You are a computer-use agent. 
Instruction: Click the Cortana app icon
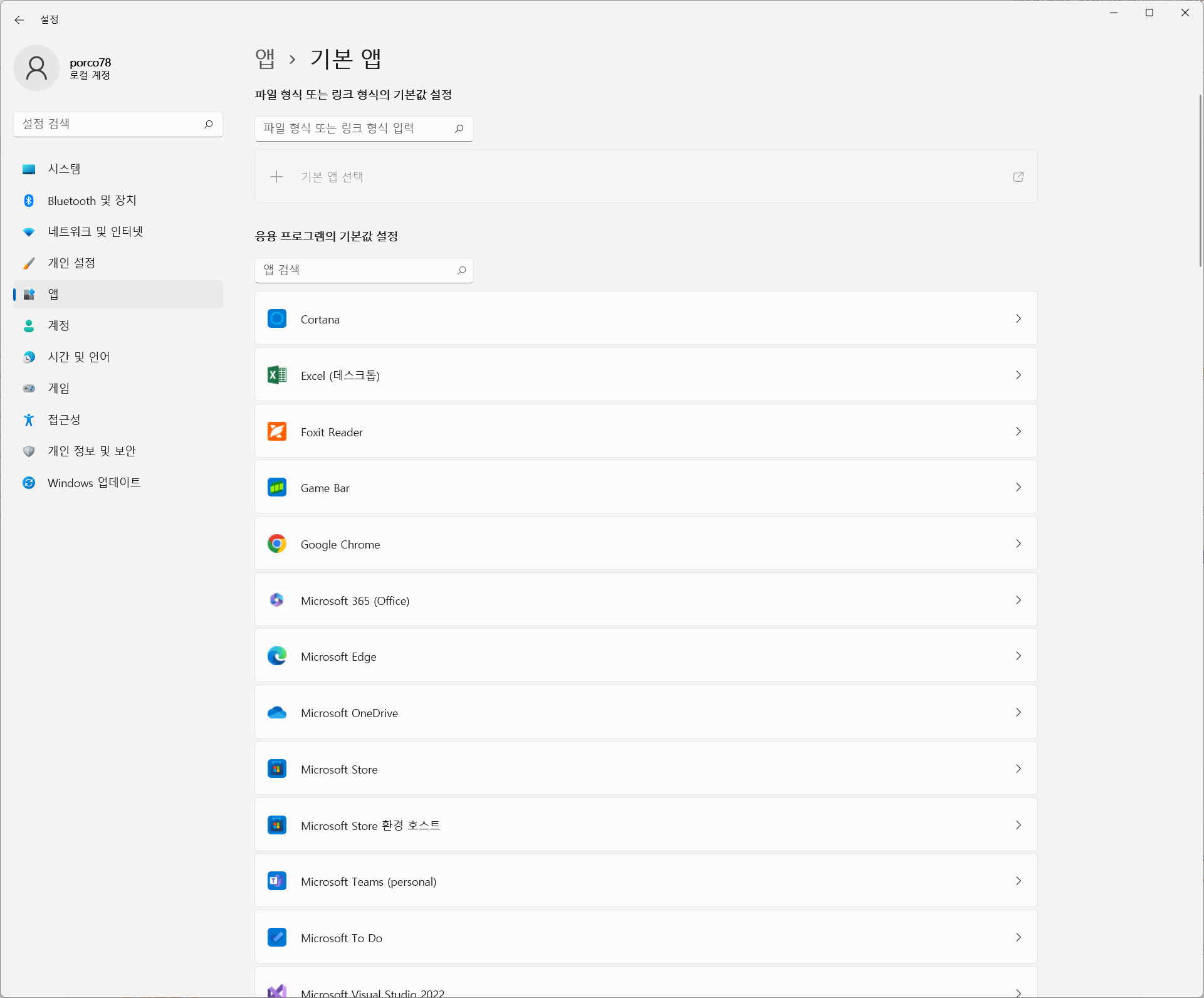coord(277,318)
